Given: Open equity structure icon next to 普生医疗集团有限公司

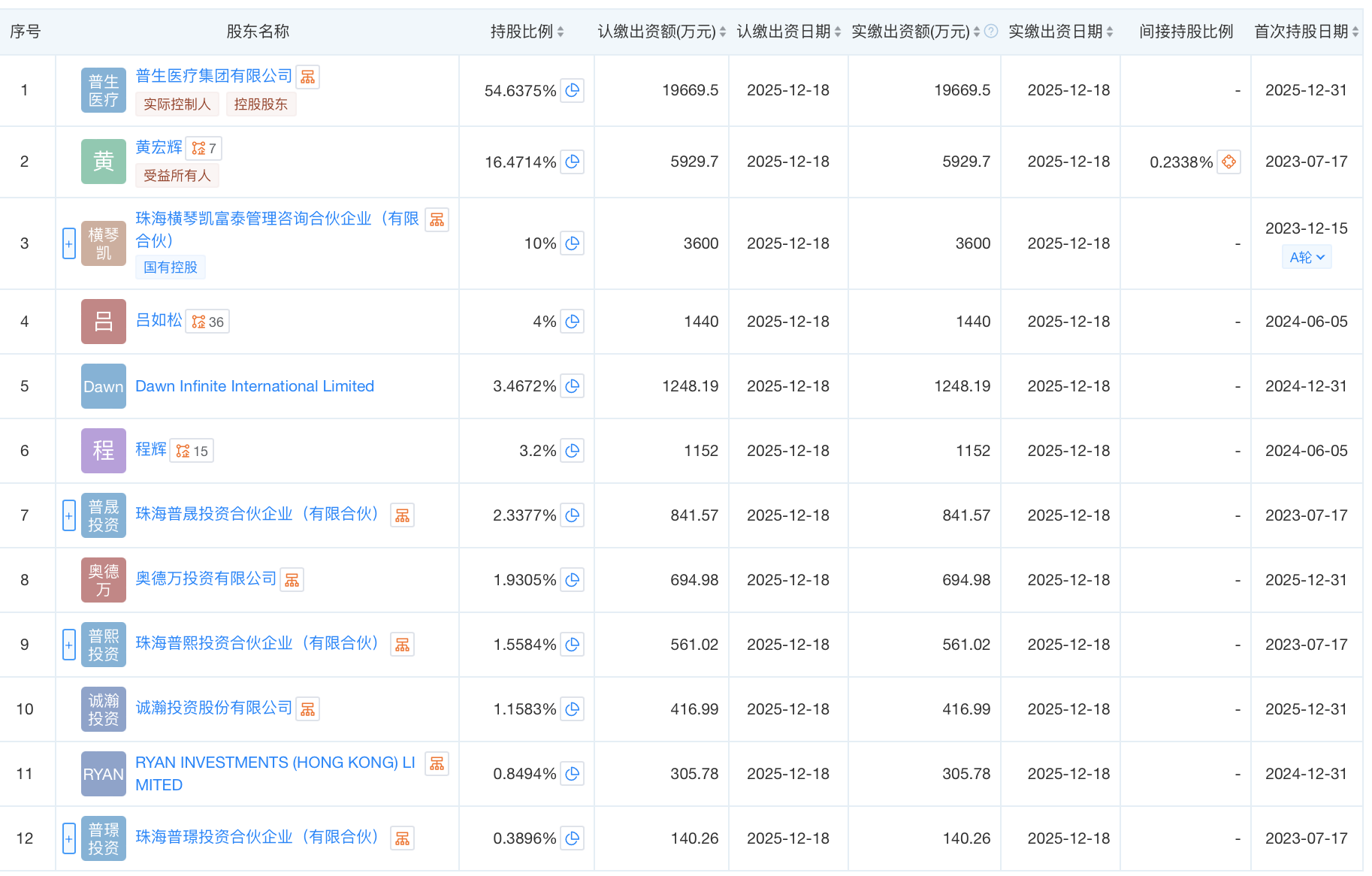Looking at the screenshot, I should [308, 77].
